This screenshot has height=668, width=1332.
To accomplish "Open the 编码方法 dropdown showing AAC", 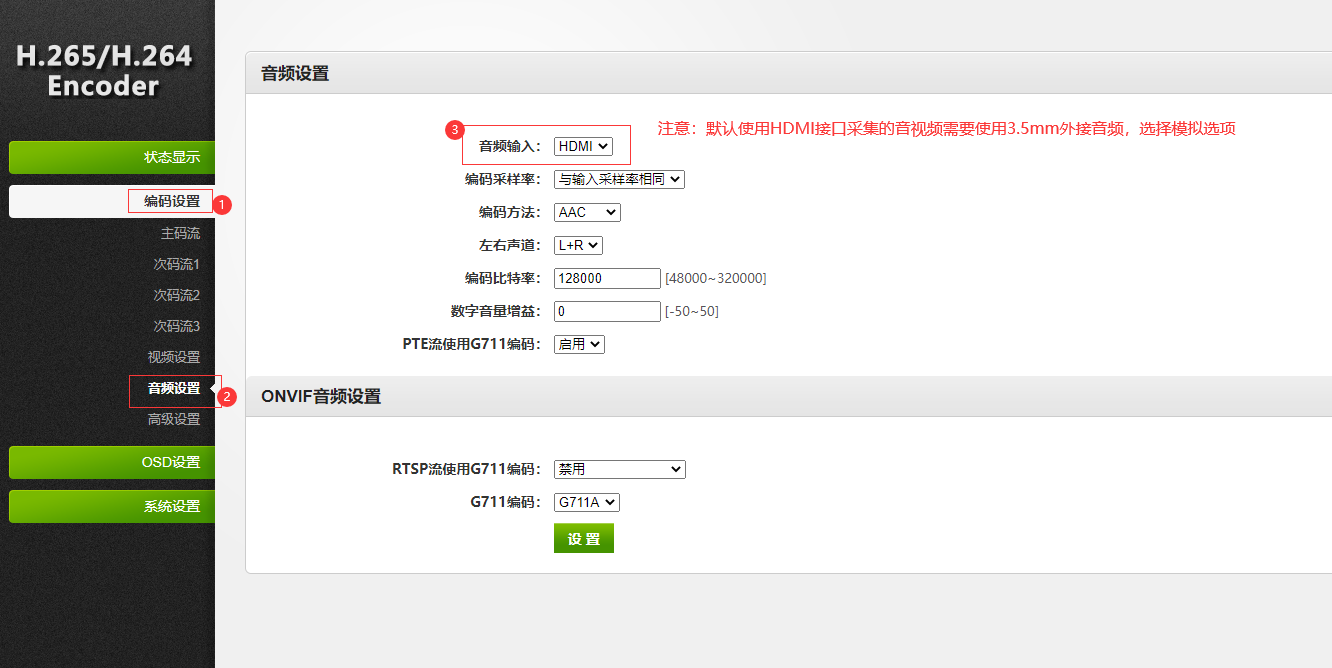I will (586, 212).
